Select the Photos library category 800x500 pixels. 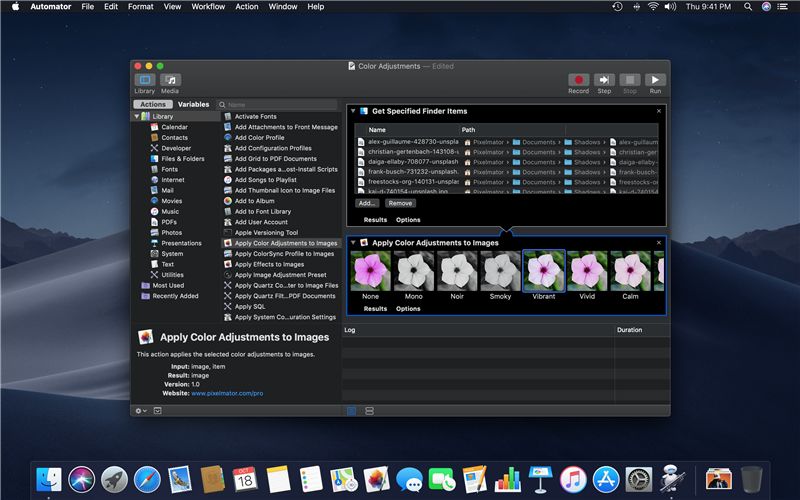(172, 232)
